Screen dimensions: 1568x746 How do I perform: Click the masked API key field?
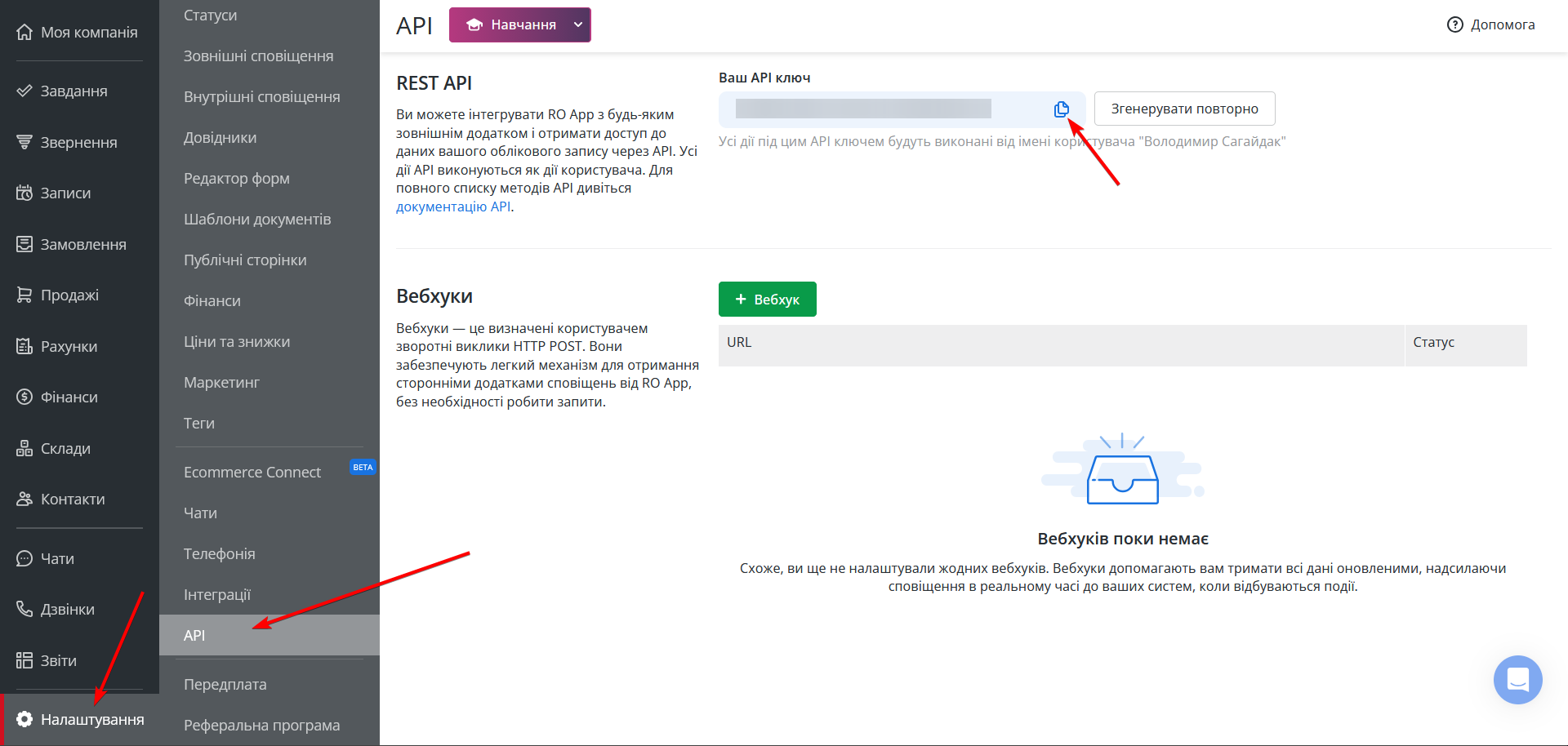click(862, 108)
